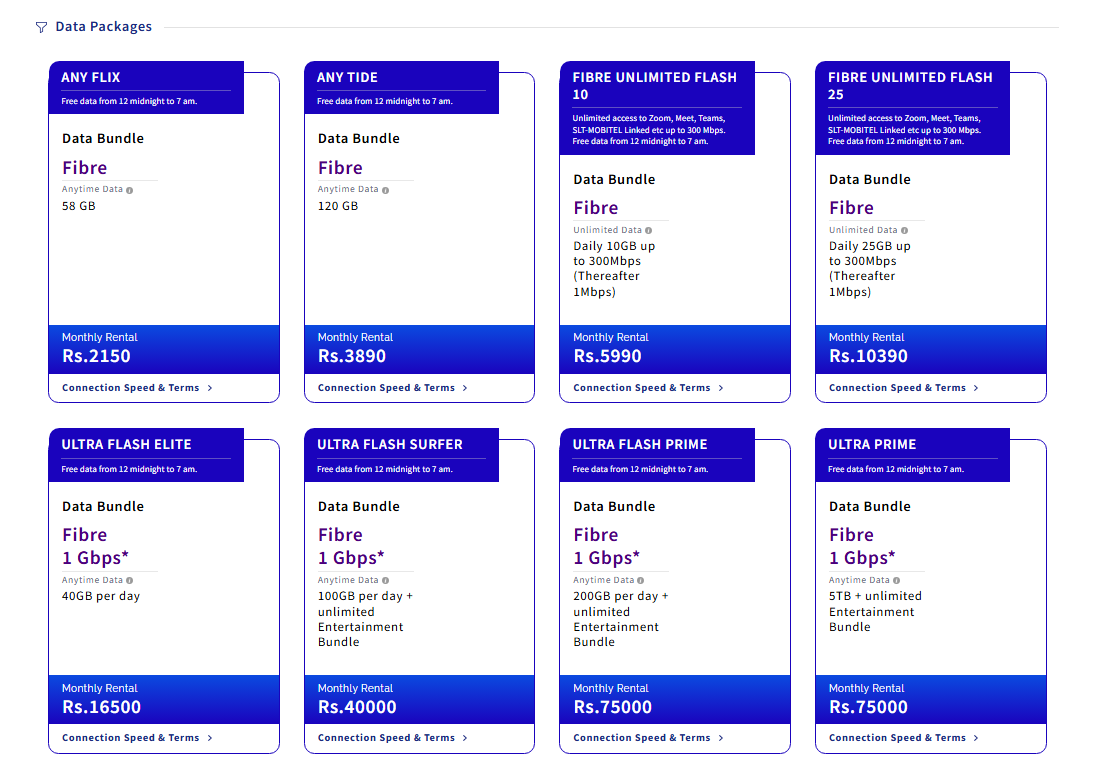The width and height of the screenshot is (1104, 775).
Task: Click info icon next to Anytime Data in ANY FLIX
Action: coord(130,190)
